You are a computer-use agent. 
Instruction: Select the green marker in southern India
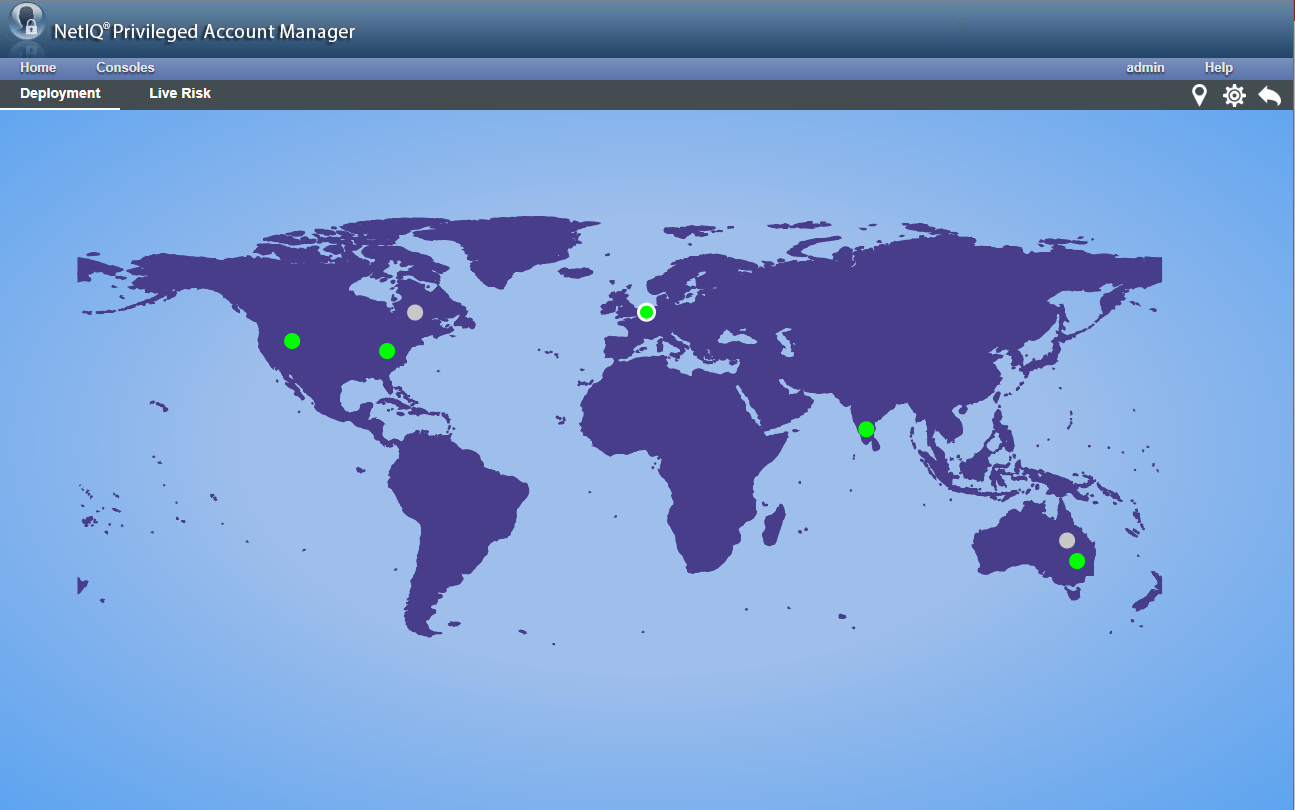point(866,430)
